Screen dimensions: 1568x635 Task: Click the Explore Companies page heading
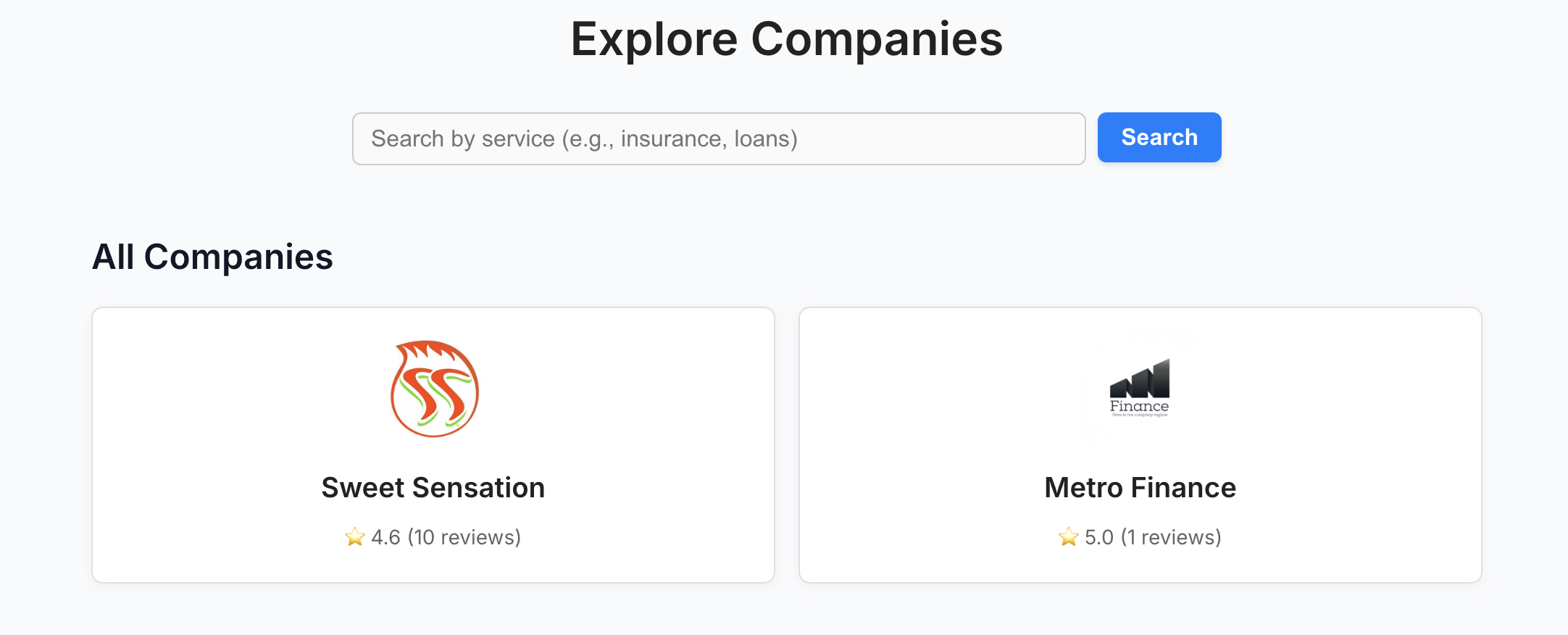pyautogui.click(x=786, y=39)
